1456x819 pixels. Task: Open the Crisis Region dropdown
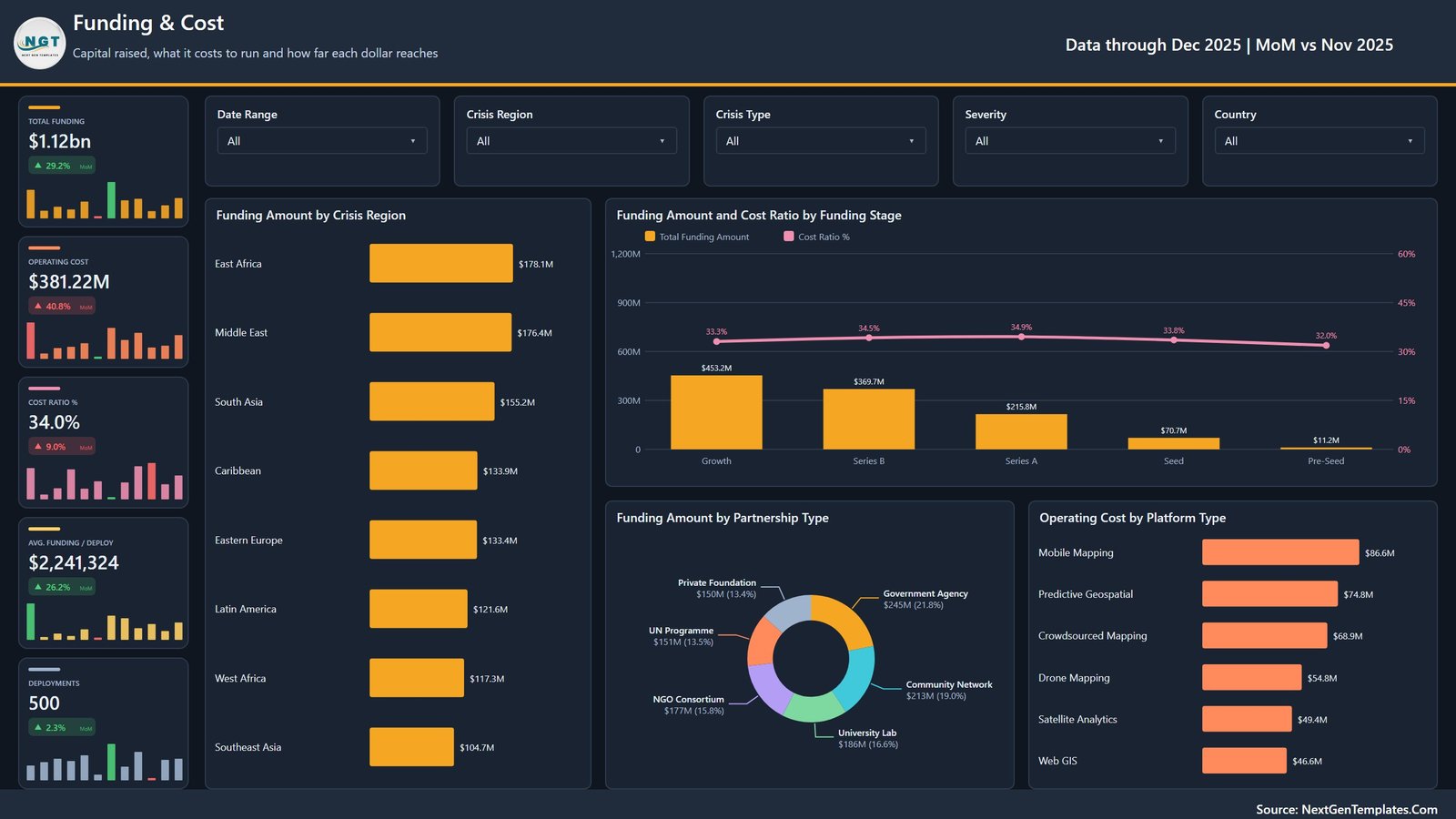pos(571,141)
